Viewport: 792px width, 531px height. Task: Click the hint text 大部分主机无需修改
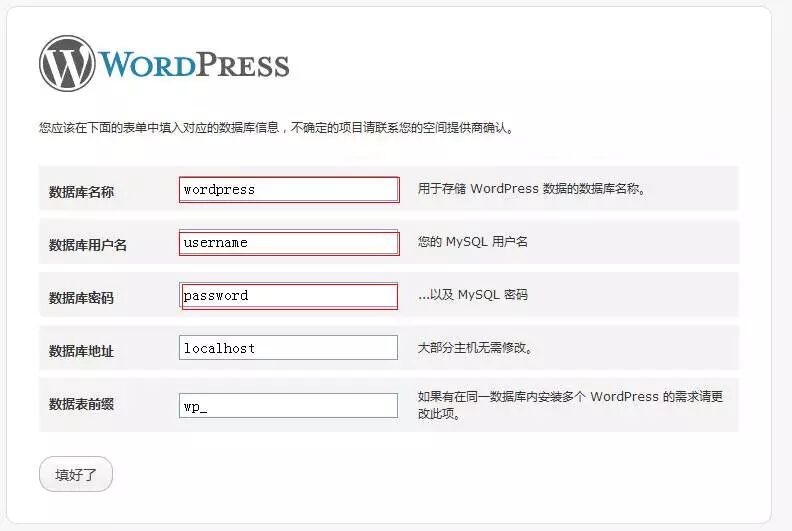(x=475, y=348)
